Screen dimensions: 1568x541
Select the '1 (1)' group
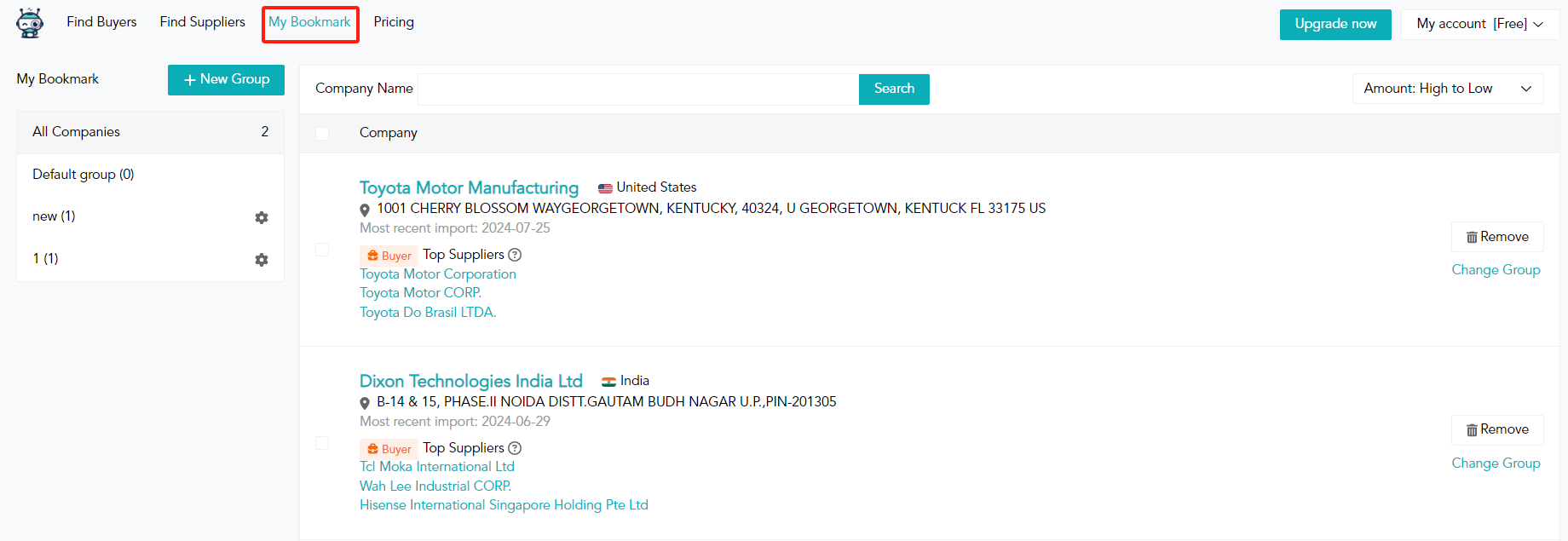[45, 259]
